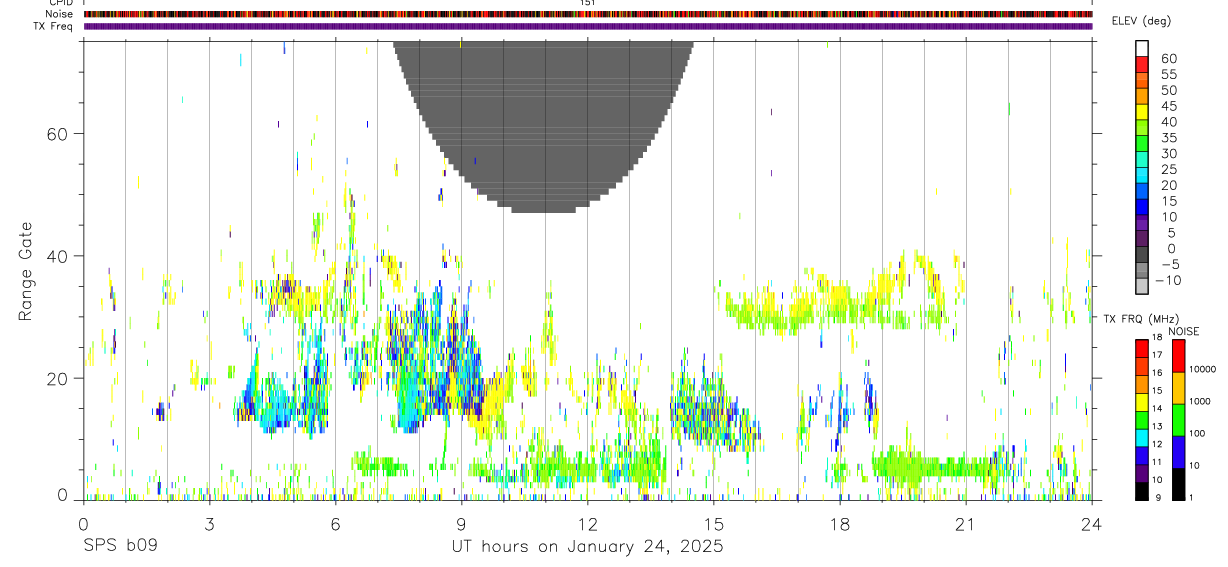Click the 9 tick on the UT hours axis

pos(462,523)
